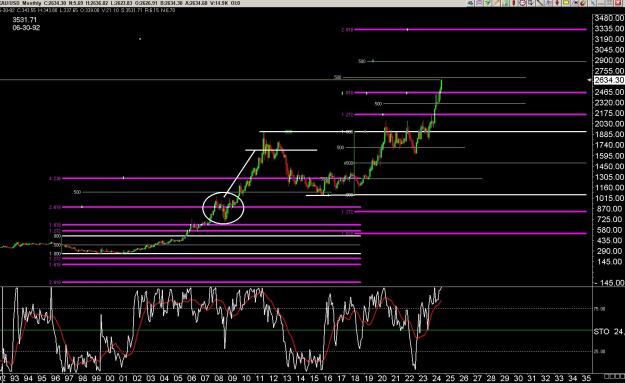625x383 pixels.
Task: Click year 30 on the time axis
Action: pyautogui.click(x=518, y=379)
